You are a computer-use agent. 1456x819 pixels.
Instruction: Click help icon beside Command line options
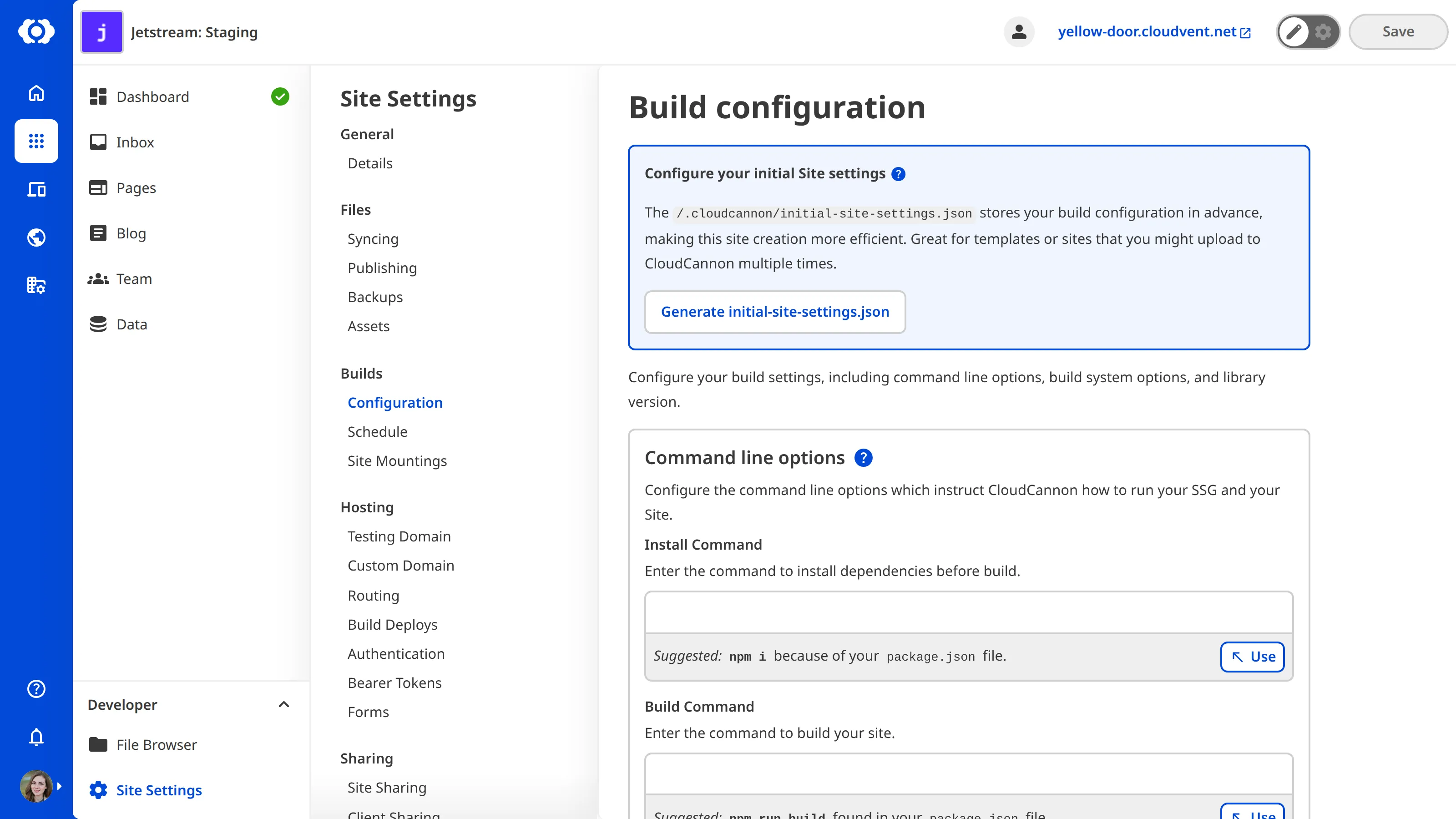click(863, 458)
